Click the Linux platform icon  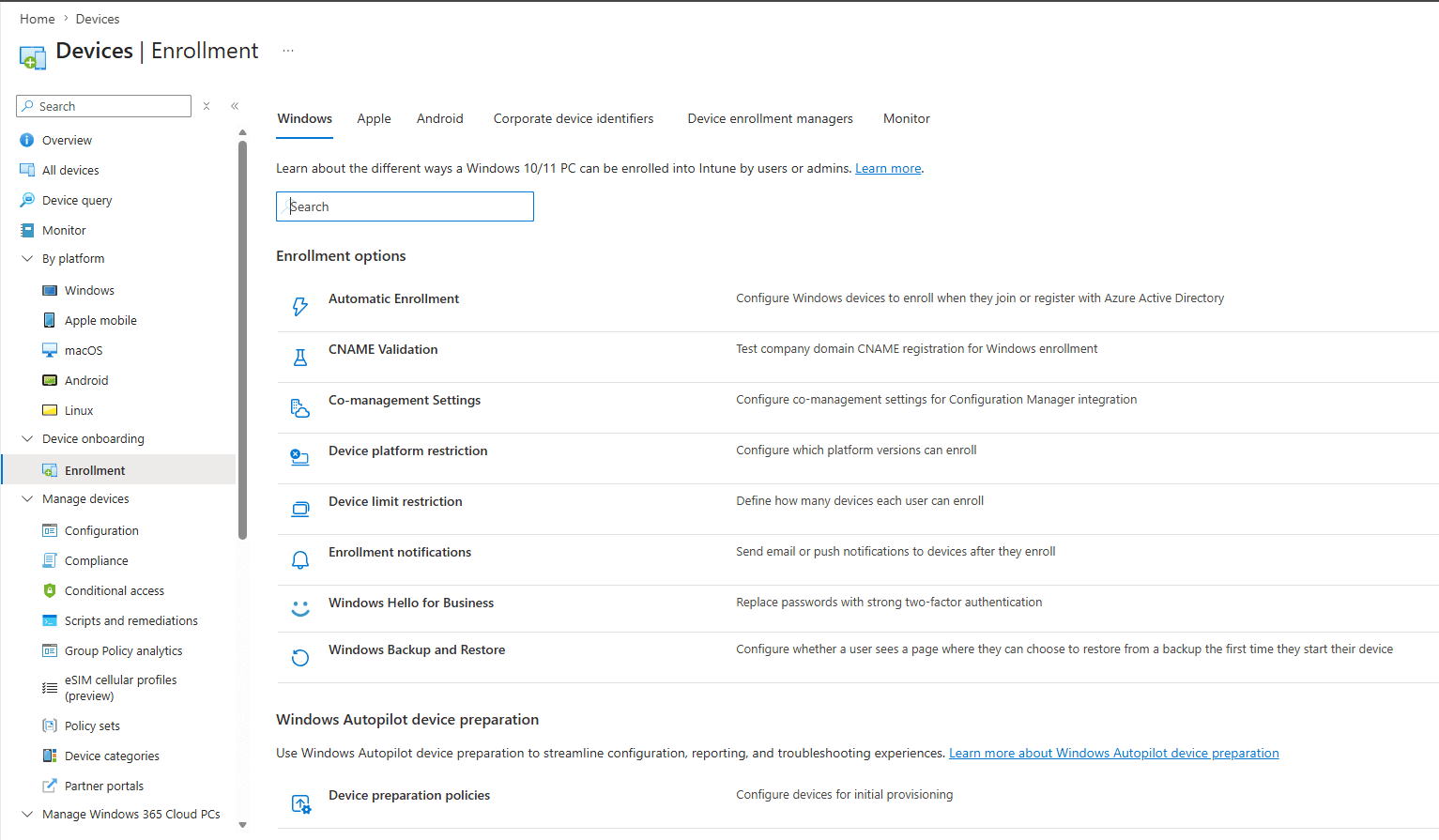50,410
